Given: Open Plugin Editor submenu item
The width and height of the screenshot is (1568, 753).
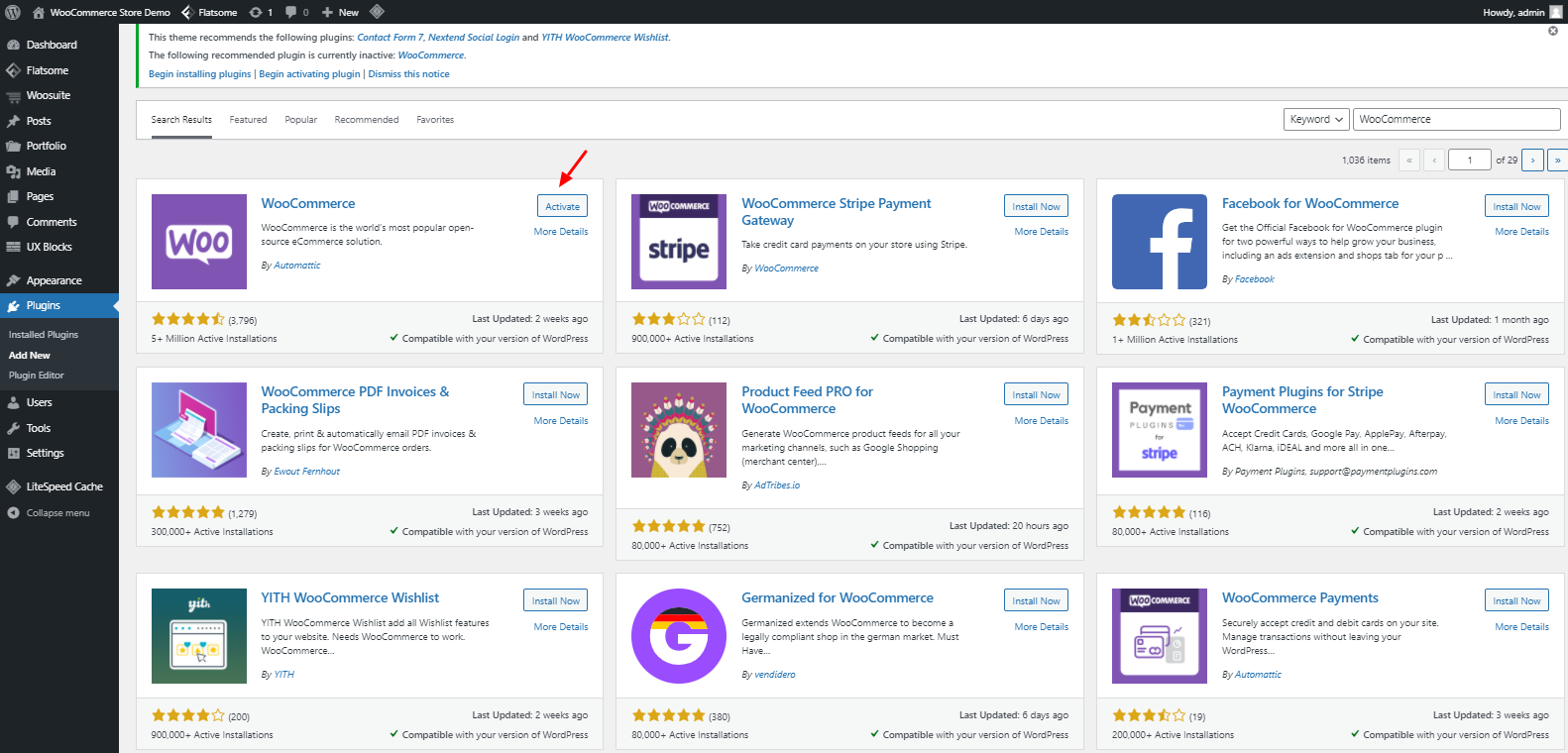Looking at the screenshot, I should pos(37,376).
